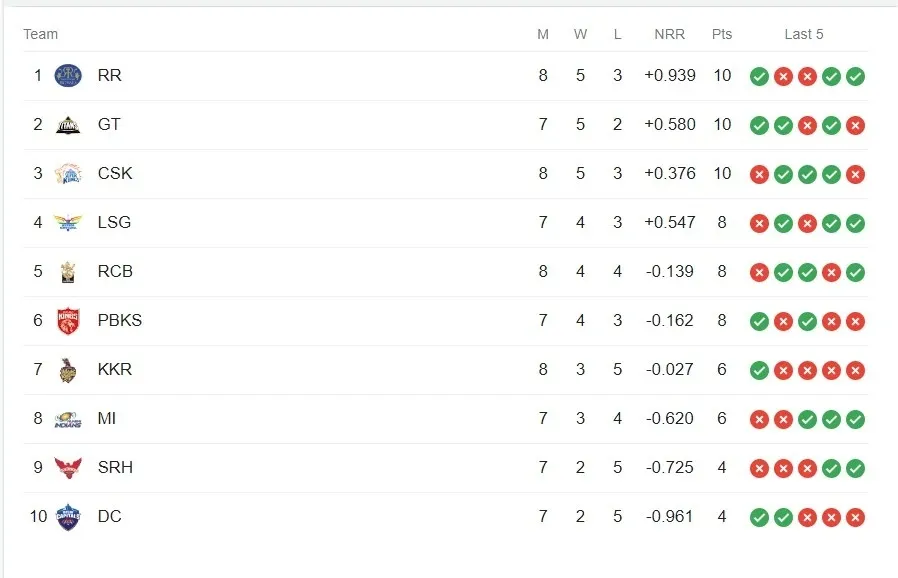This screenshot has height=578, width=898.
Task: Click the Mumbai Indians team logo
Action: pos(68,418)
